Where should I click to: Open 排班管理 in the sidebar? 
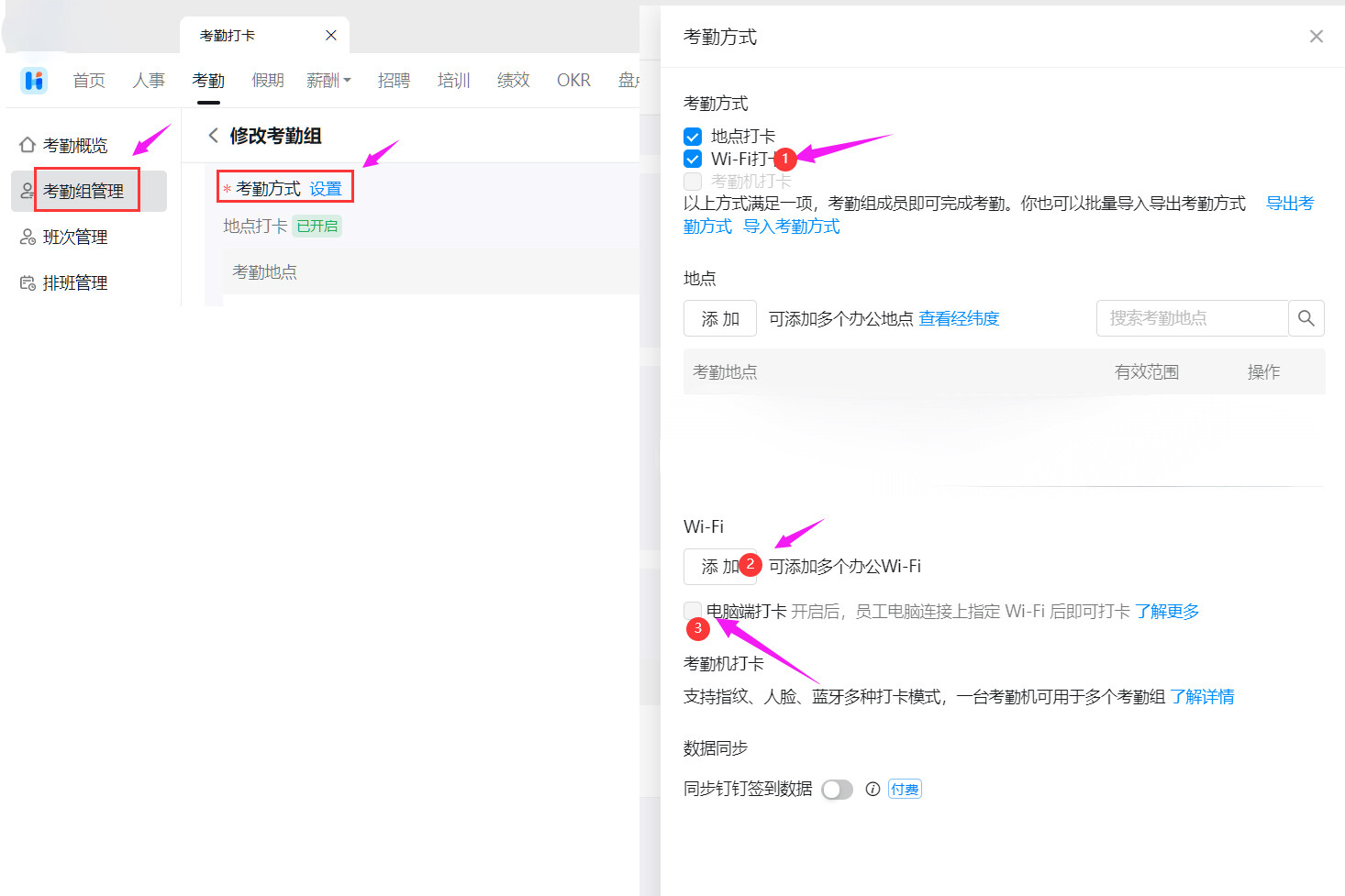(74, 282)
